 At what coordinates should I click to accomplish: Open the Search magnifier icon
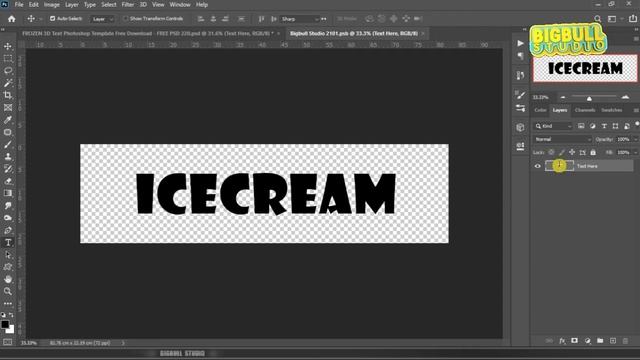point(598,19)
